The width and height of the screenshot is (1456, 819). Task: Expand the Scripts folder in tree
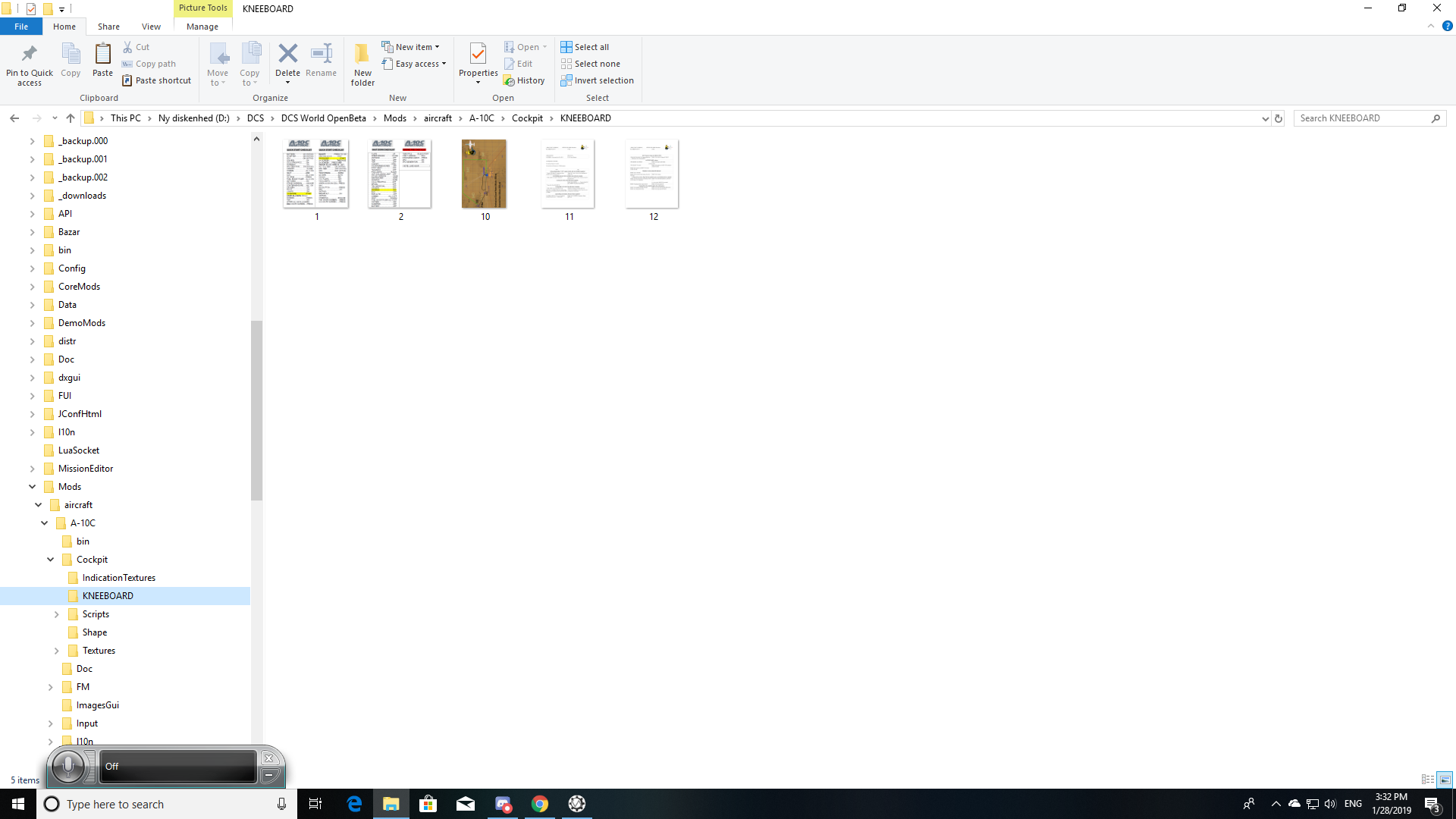(x=57, y=614)
